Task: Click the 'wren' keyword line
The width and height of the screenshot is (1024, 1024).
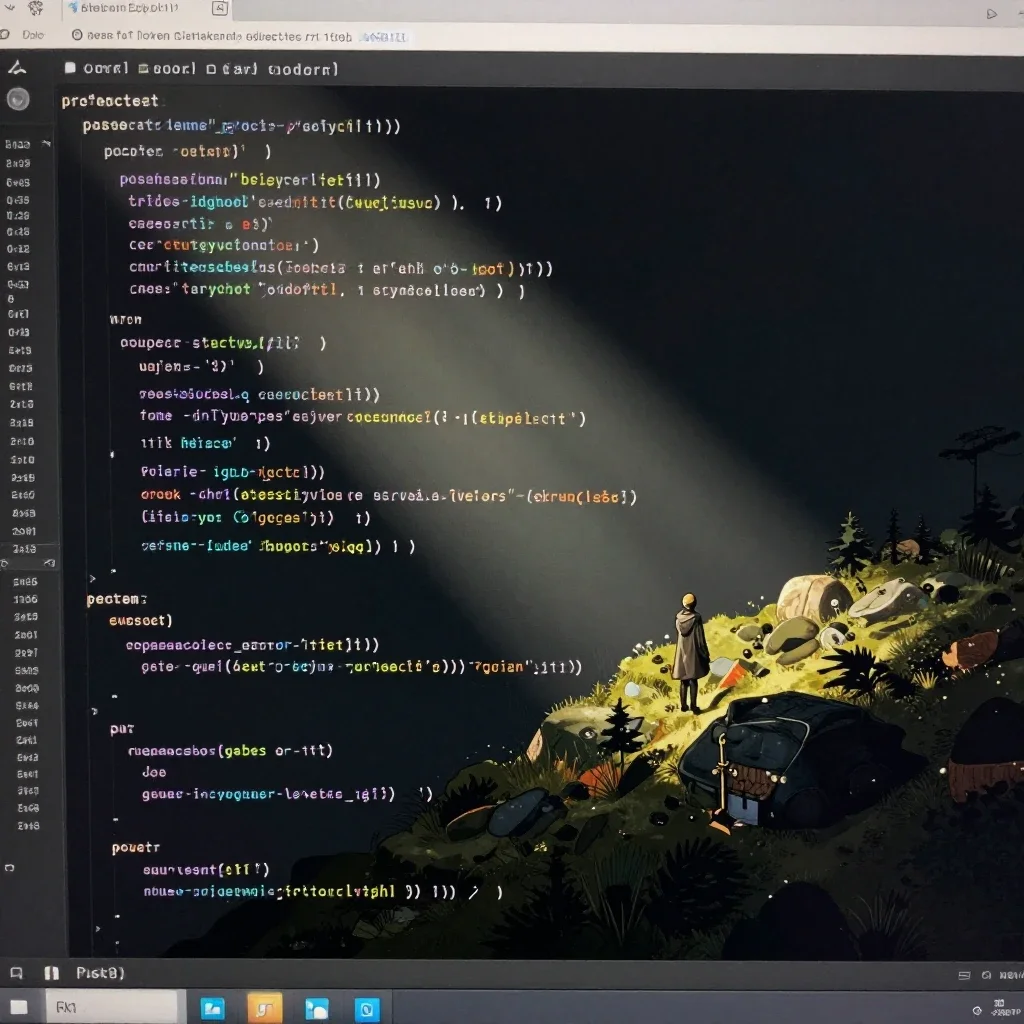Action: tap(125, 319)
